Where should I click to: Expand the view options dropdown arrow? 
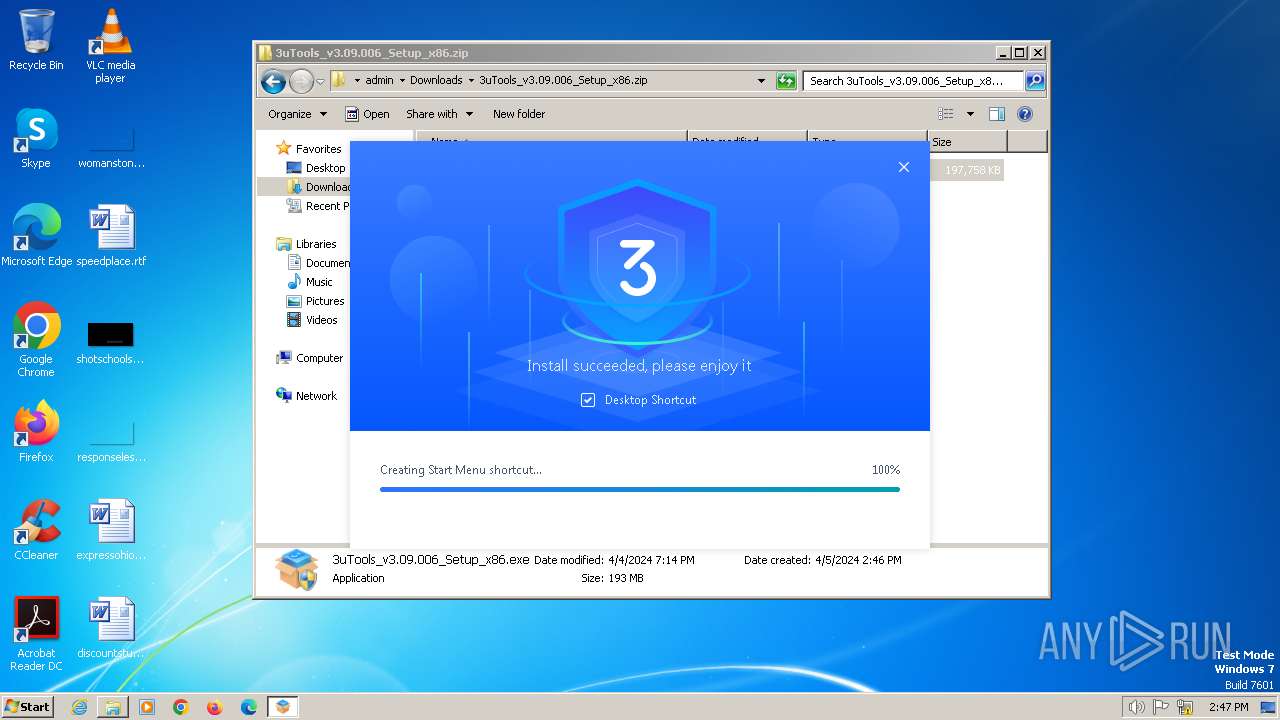pos(970,114)
